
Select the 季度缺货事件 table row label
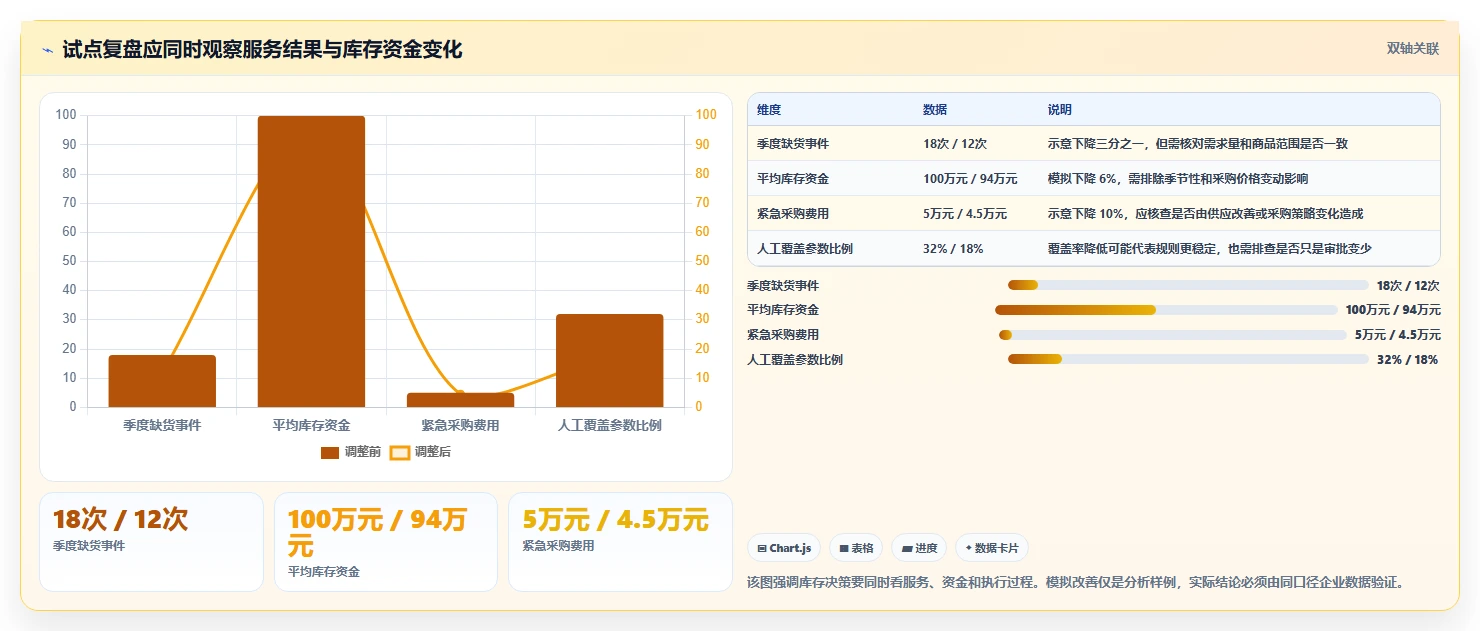tap(793, 144)
